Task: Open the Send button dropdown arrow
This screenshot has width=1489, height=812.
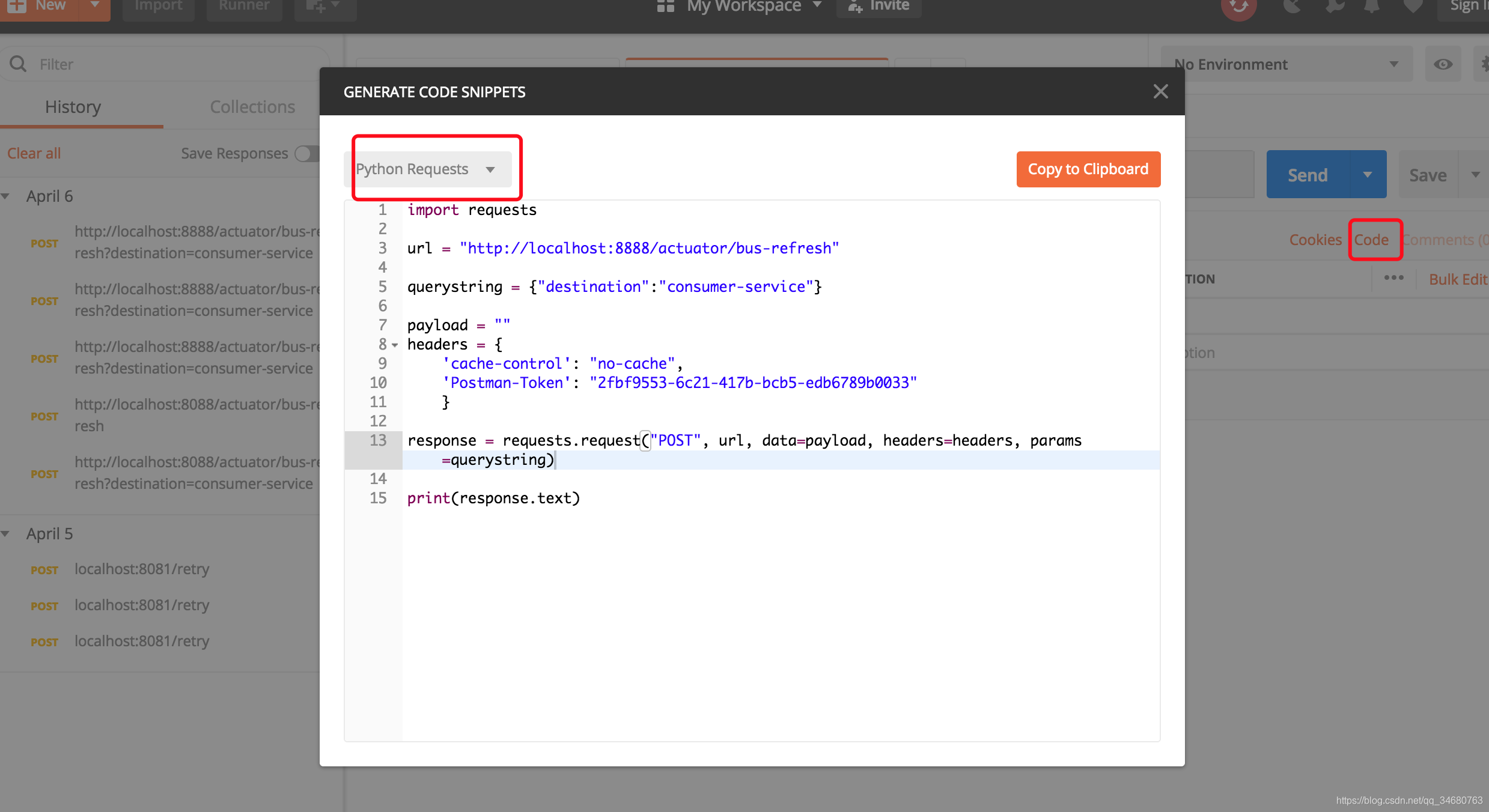Action: [x=1367, y=175]
